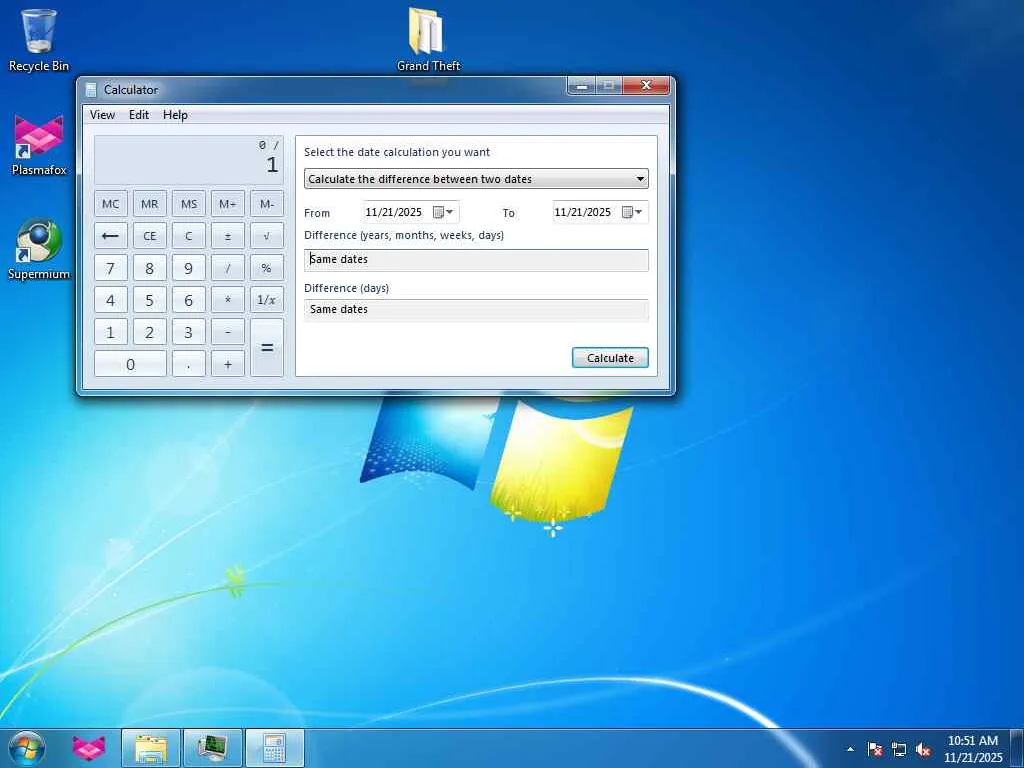Open the Recycle Bin desktop icon

(x=39, y=39)
